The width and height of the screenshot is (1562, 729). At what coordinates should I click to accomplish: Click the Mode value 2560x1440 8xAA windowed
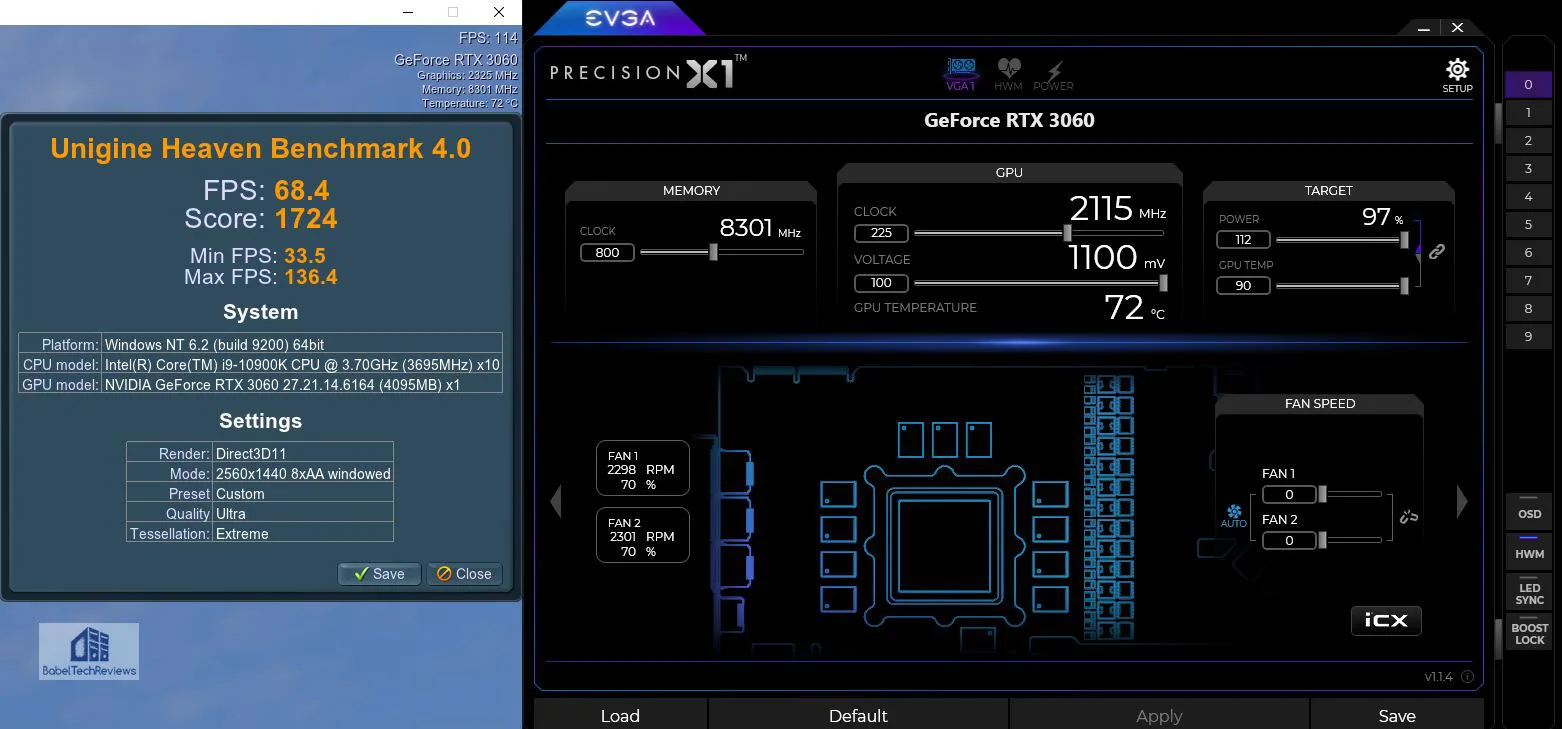click(303, 473)
